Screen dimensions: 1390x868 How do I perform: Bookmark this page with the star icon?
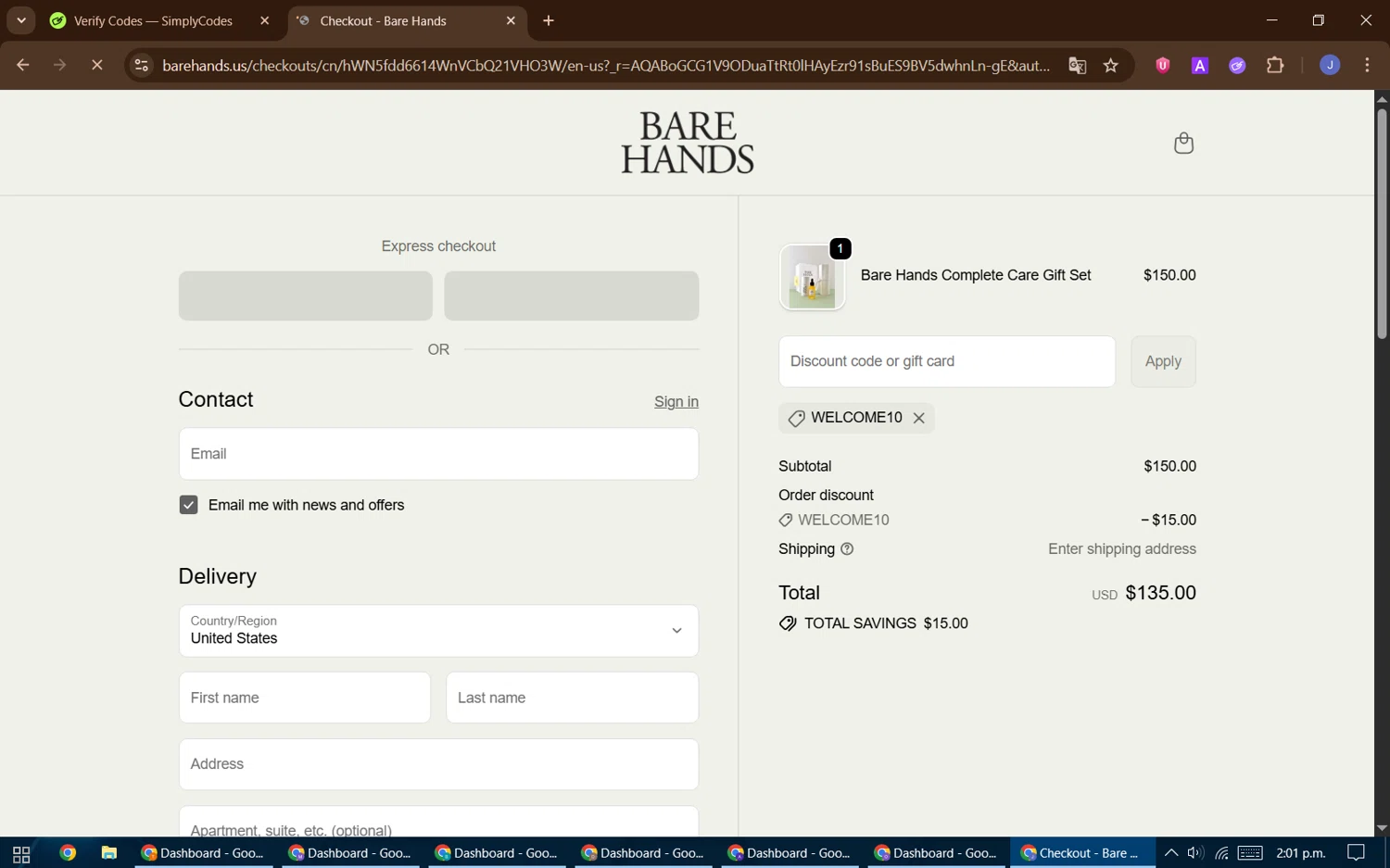(1110, 65)
